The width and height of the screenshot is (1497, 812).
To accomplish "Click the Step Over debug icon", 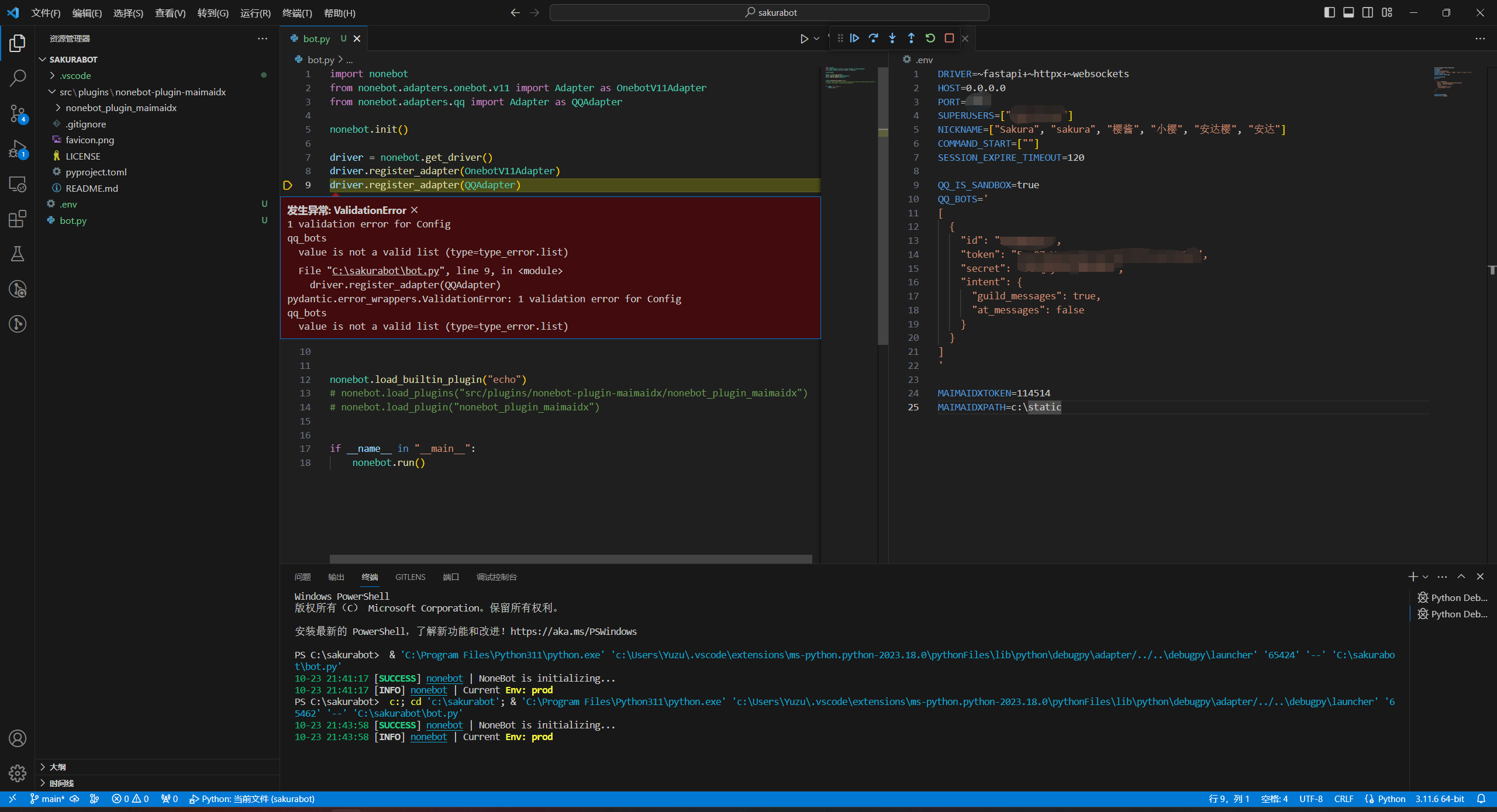I will 872,38.
